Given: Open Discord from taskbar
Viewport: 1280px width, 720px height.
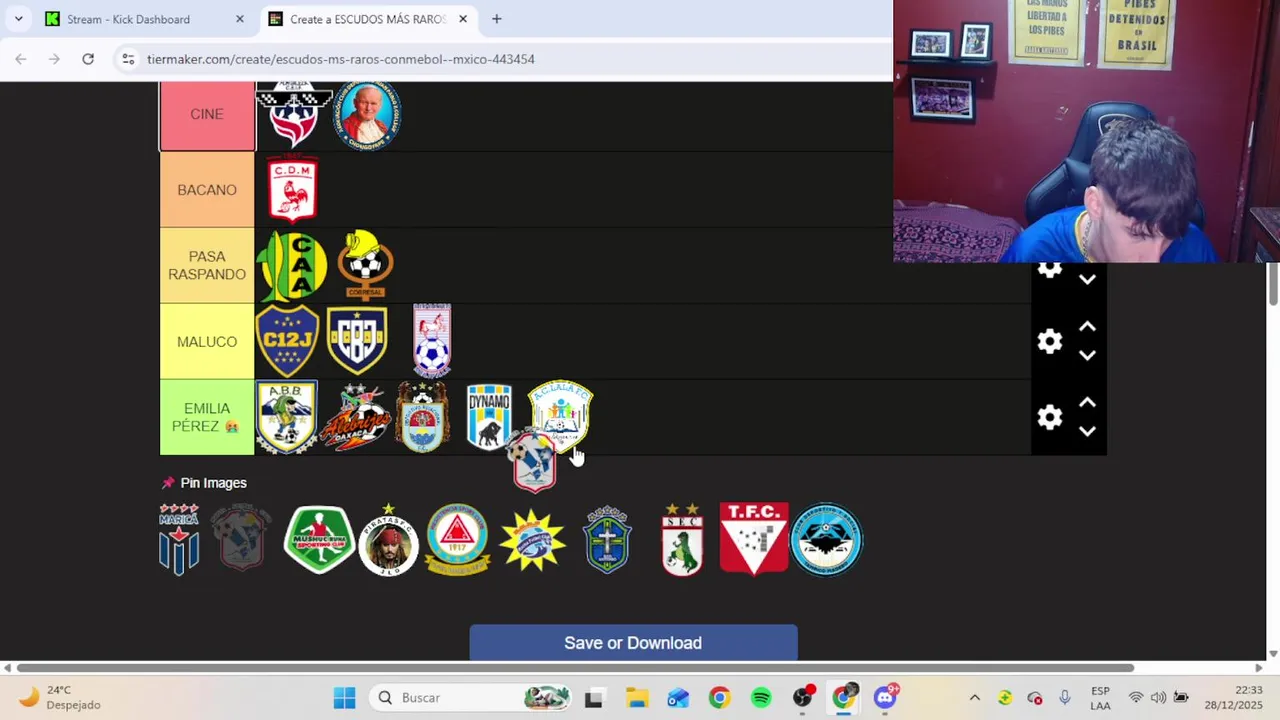Looking at the screenshot, I should [x=886, y=698].
